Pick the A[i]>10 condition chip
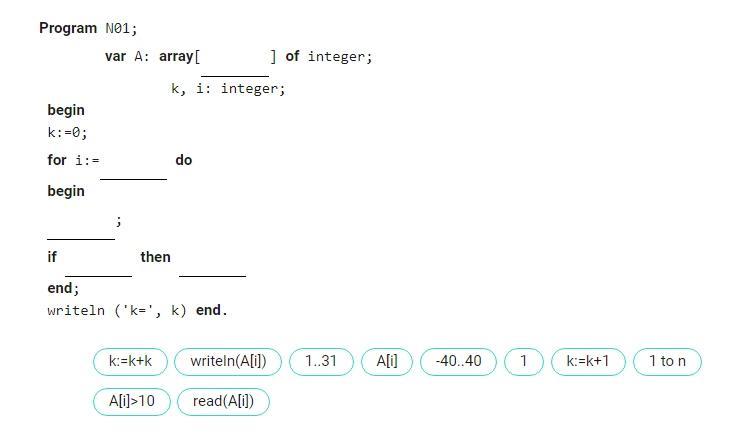 point(131,402)
